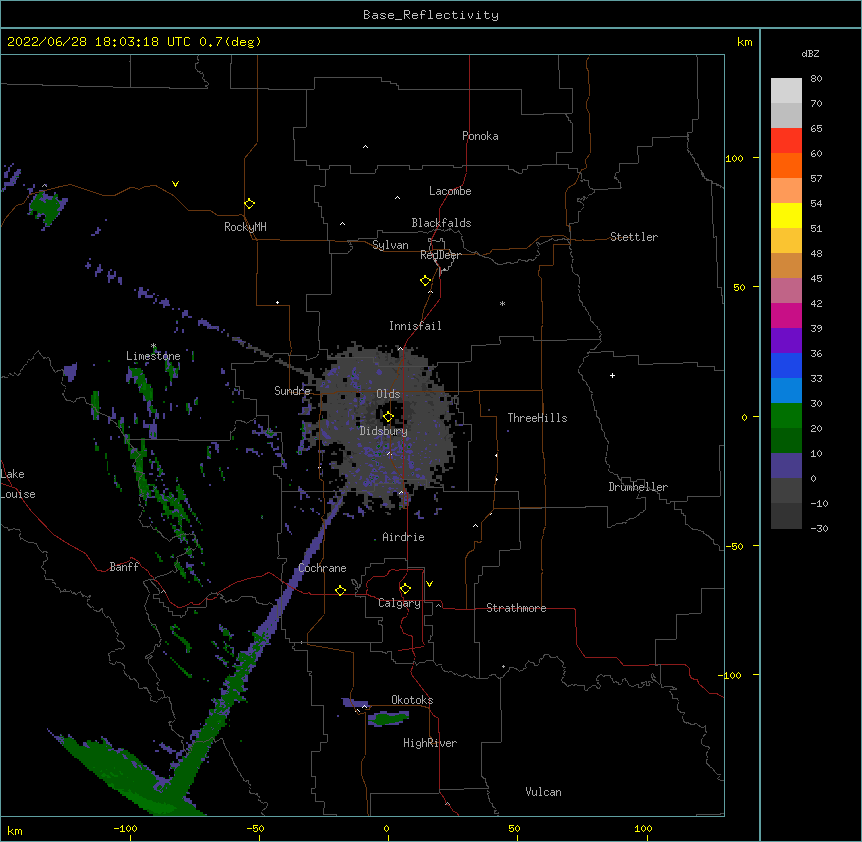Select the yellow diamond marker south of RedDeer
862x842 pixels.
pyautogui.click(x=426, y=281)
